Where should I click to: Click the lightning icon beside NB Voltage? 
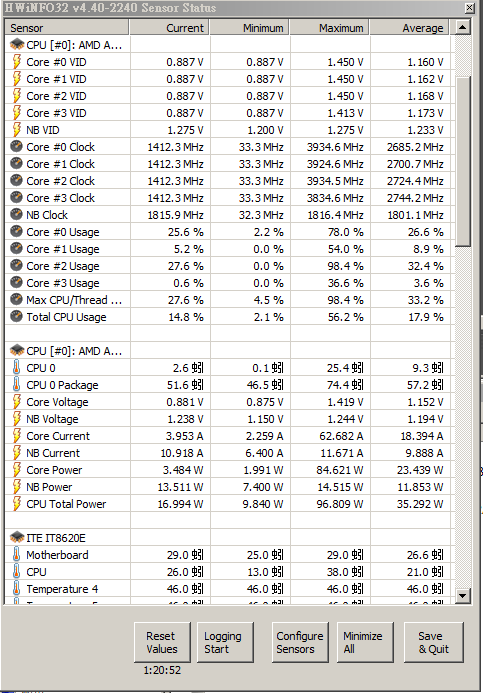[16, 419]
